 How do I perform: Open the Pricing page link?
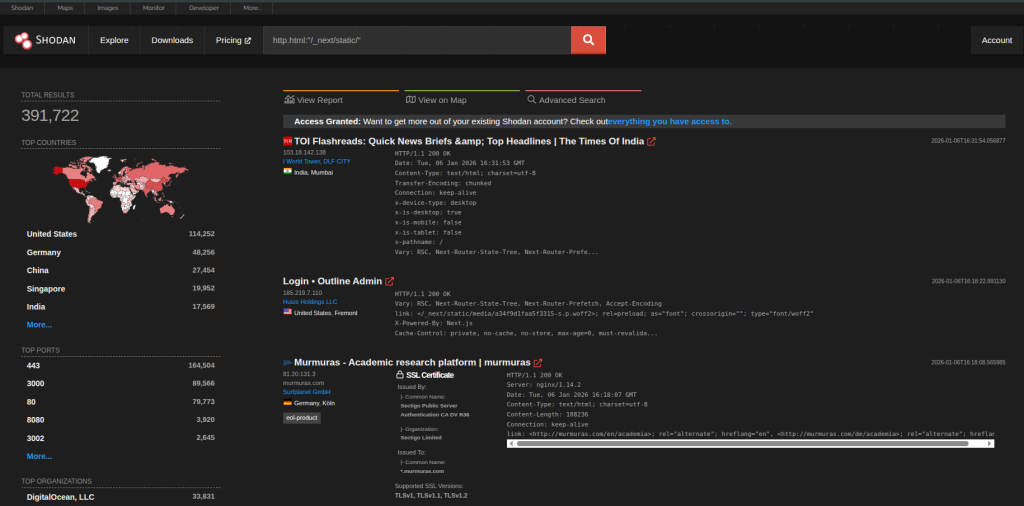pyautogui.click(x=233, y=40)
